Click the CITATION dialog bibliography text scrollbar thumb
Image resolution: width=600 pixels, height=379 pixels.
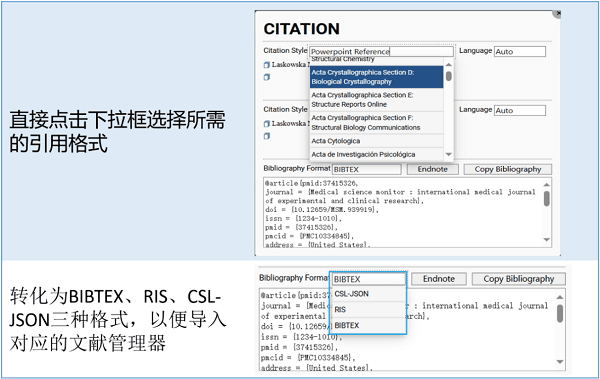point(546,199)
